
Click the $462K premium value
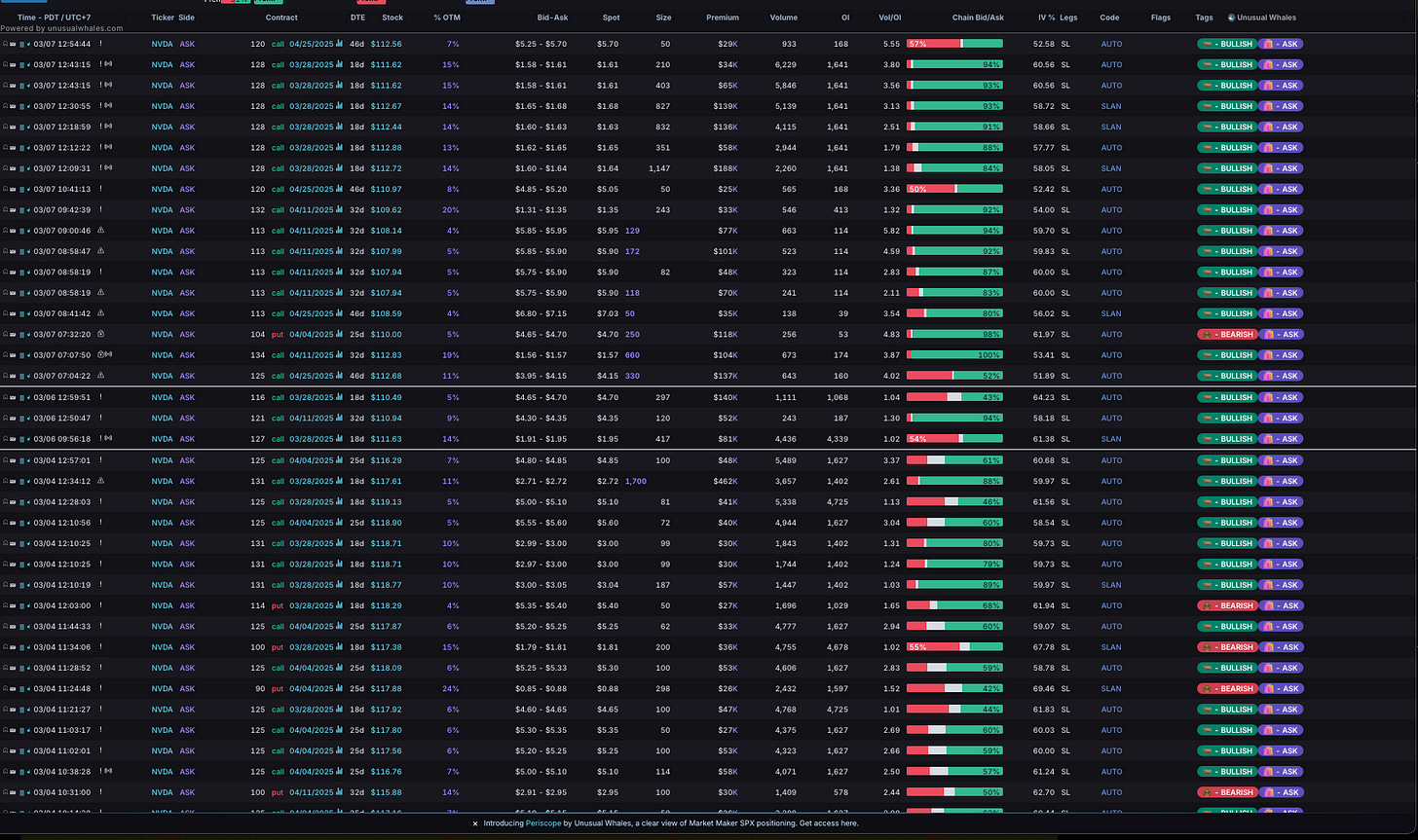725,480
